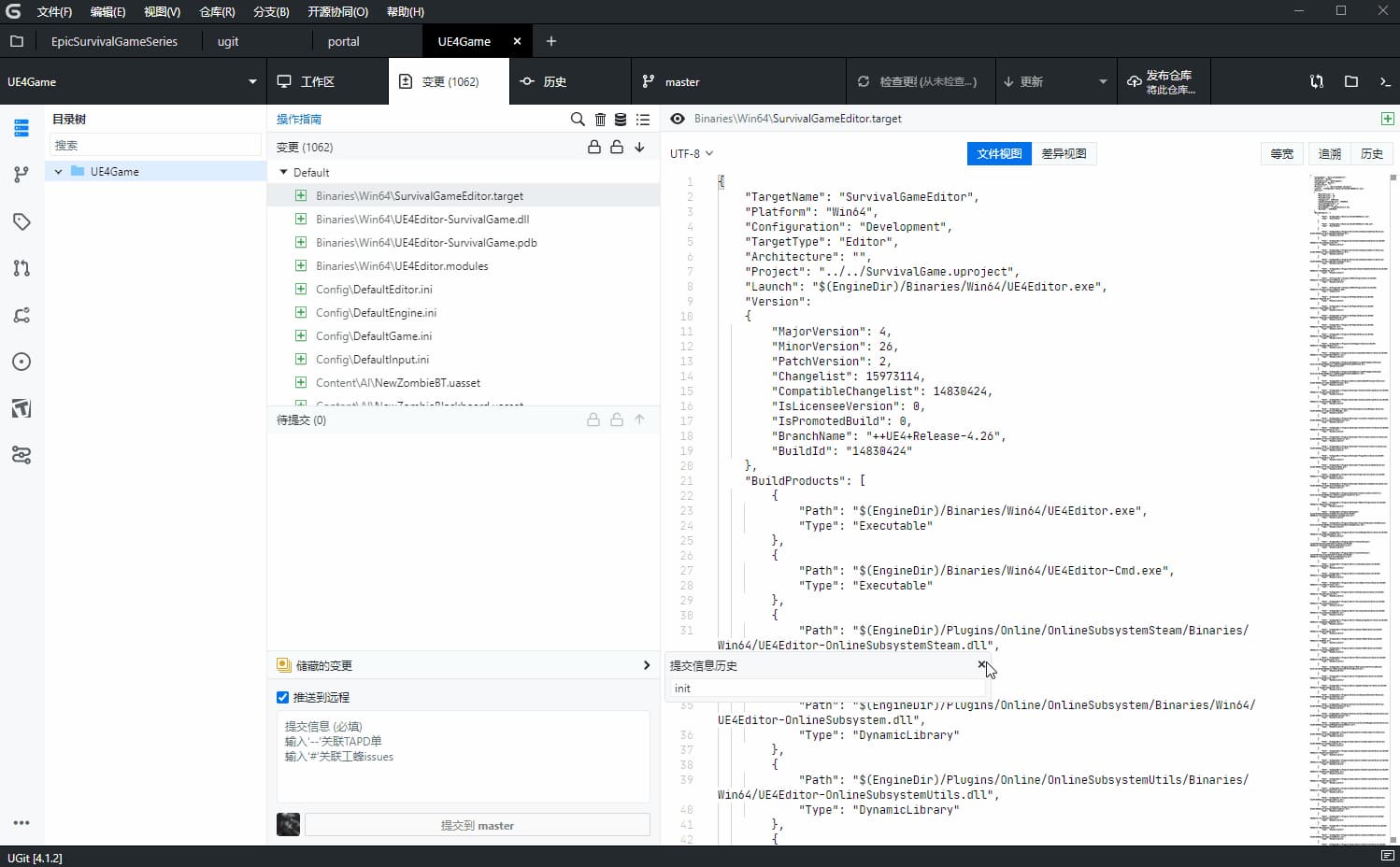Collapse the UE4Game directory tree
1400x867 pixels.
58,171
